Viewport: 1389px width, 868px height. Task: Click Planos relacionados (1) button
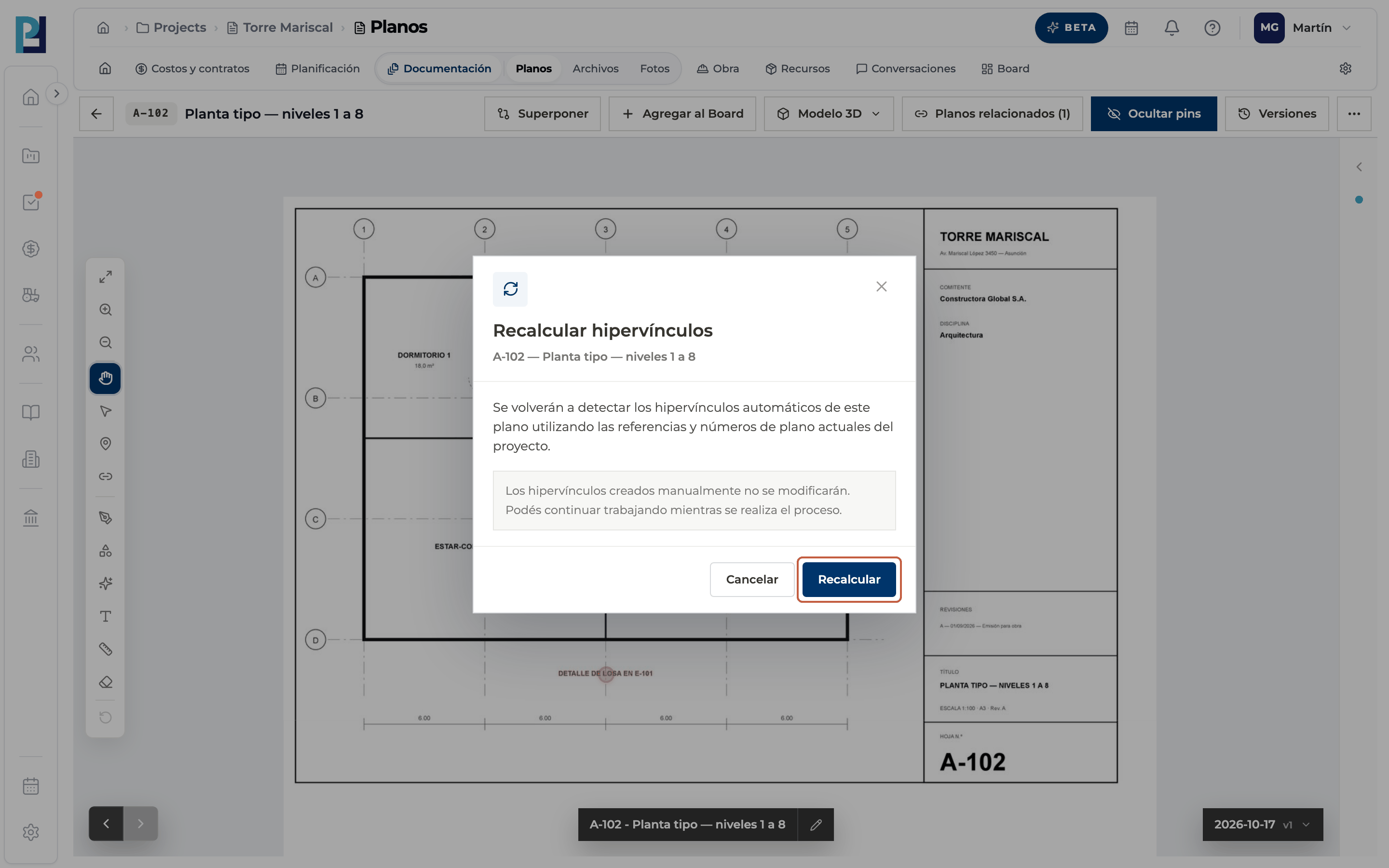pyautogui.click(x=993, y=114)
